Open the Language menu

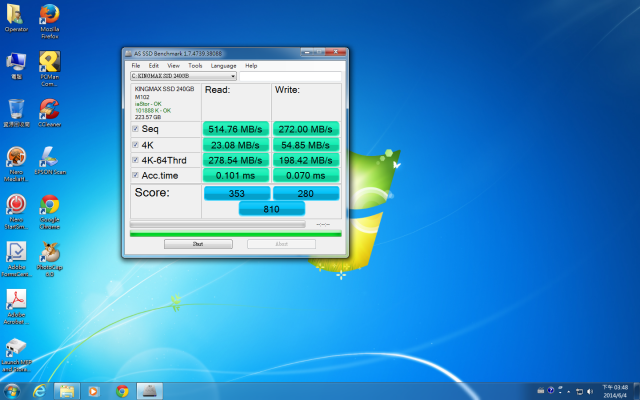coord(223,66)
